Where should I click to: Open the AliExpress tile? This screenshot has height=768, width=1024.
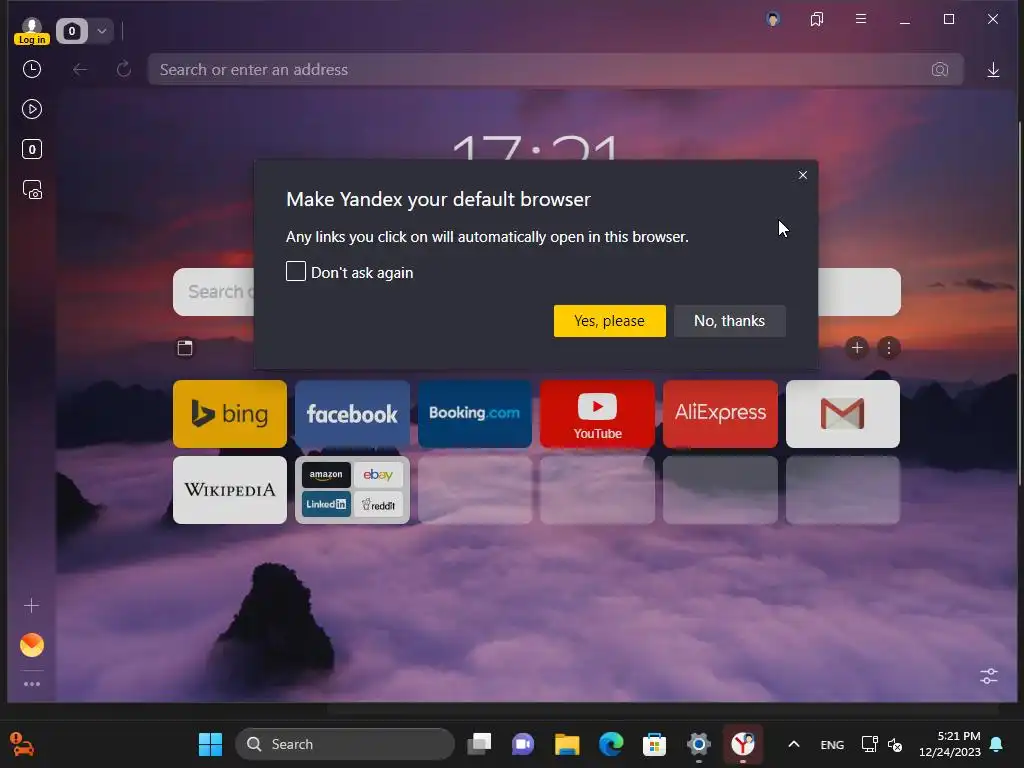720,414
